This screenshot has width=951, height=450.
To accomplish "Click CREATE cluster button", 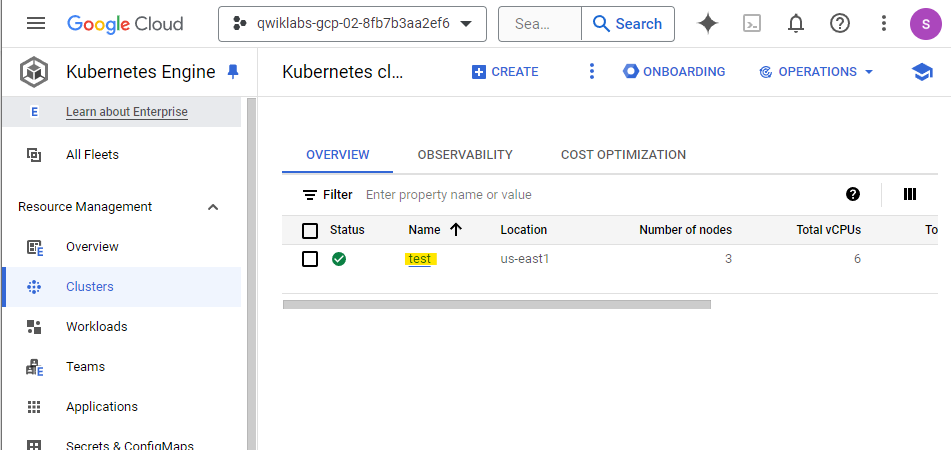I will (505, 72).
